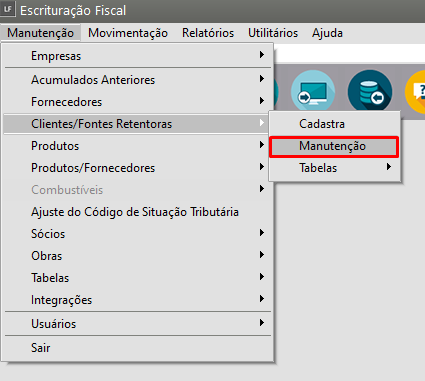425x381 pixels.
Task: Open the Fornecedores submenu
Action: pos(138,102)
